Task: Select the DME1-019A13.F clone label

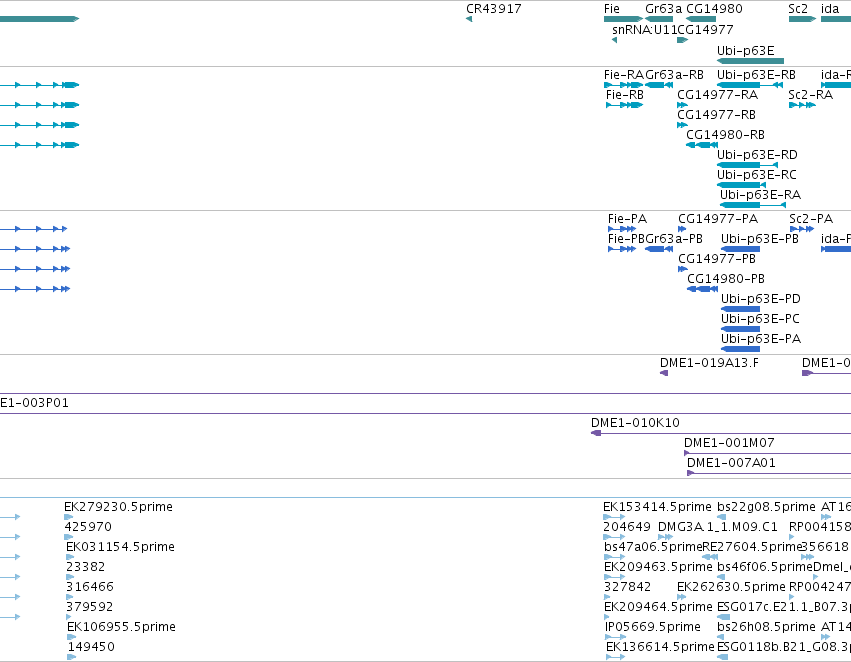Action: (x=709, y=363)
